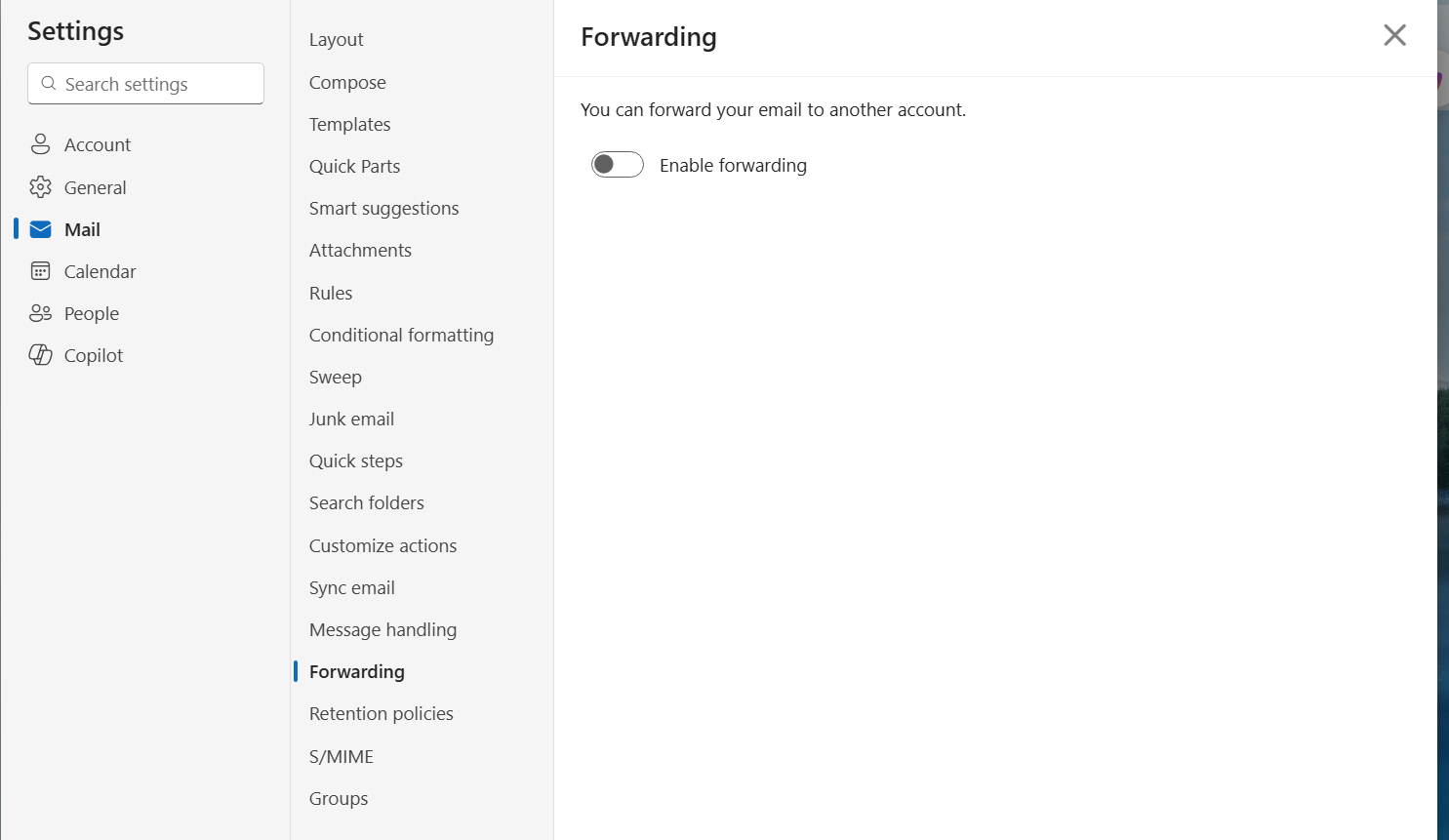The image size is (1449, 840).
Task: Click the People icon in sidebar
Action: [x=40, y=313]
